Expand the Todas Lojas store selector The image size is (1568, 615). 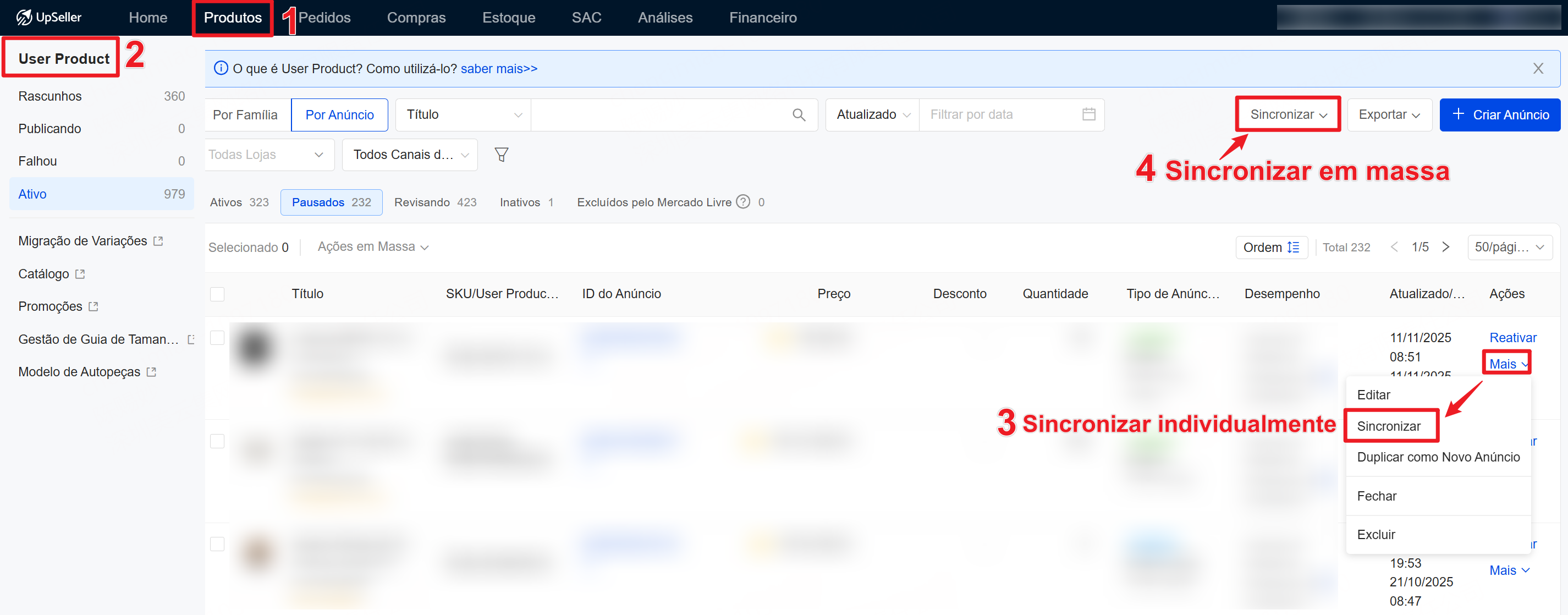tap(268, 155)
